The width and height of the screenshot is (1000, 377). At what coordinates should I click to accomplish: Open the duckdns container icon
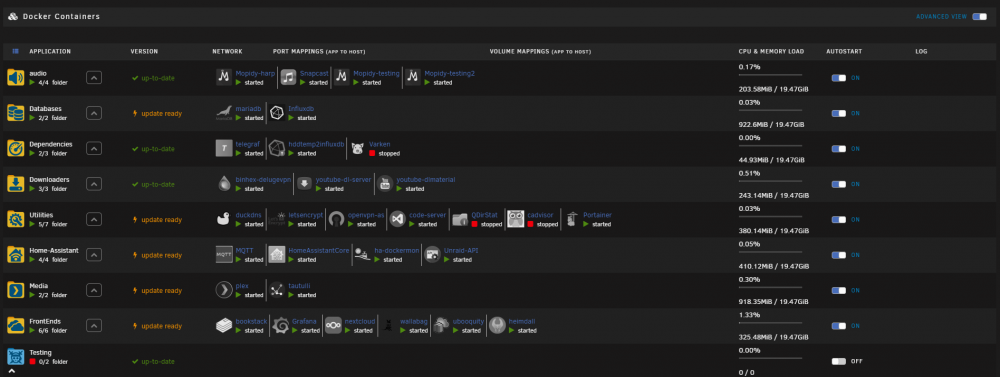click(x=224, y=219)
